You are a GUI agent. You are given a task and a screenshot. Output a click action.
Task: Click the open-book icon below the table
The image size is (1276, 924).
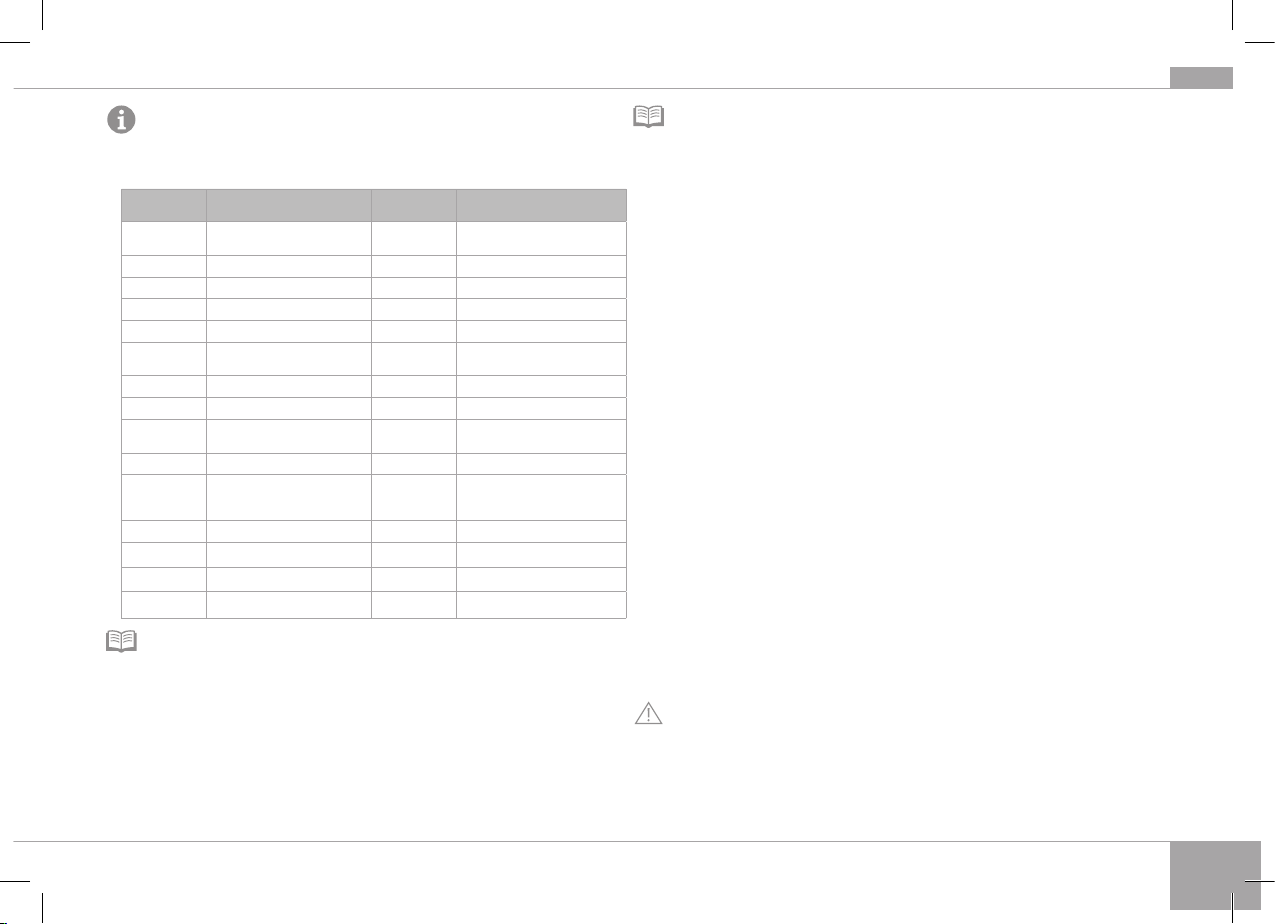coord(121,642)
